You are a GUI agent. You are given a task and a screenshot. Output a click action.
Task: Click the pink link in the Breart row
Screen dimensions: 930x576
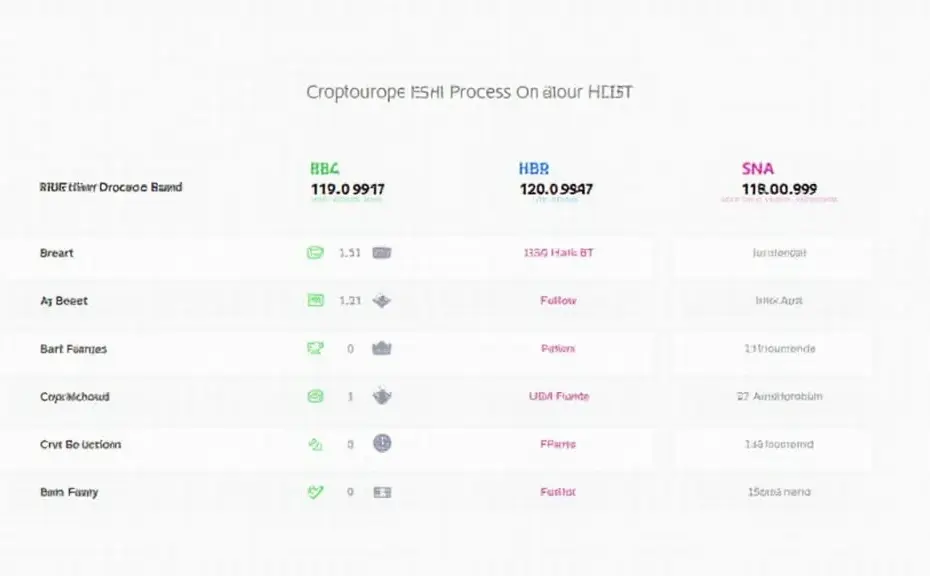click(x=558, y=253)
